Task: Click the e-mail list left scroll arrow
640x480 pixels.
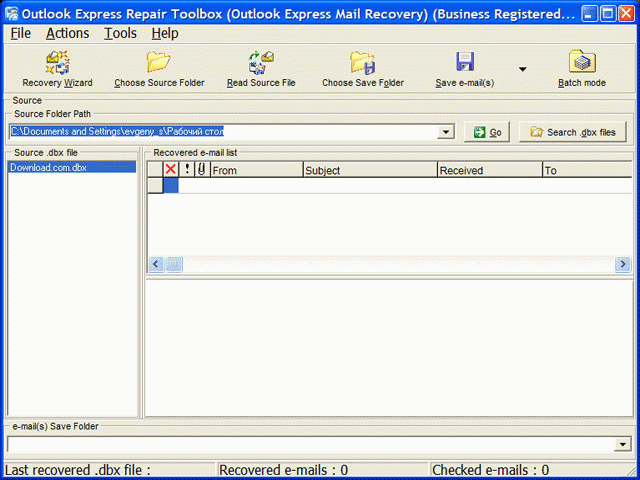Action: click(156, 264)
